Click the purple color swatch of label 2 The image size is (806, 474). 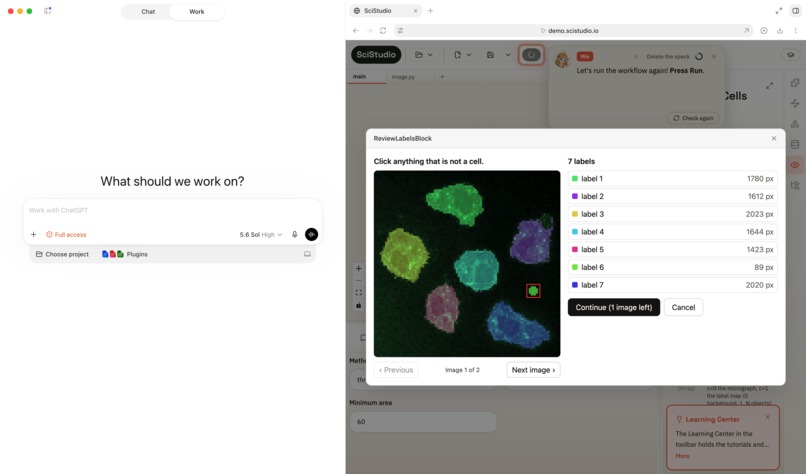575,196
